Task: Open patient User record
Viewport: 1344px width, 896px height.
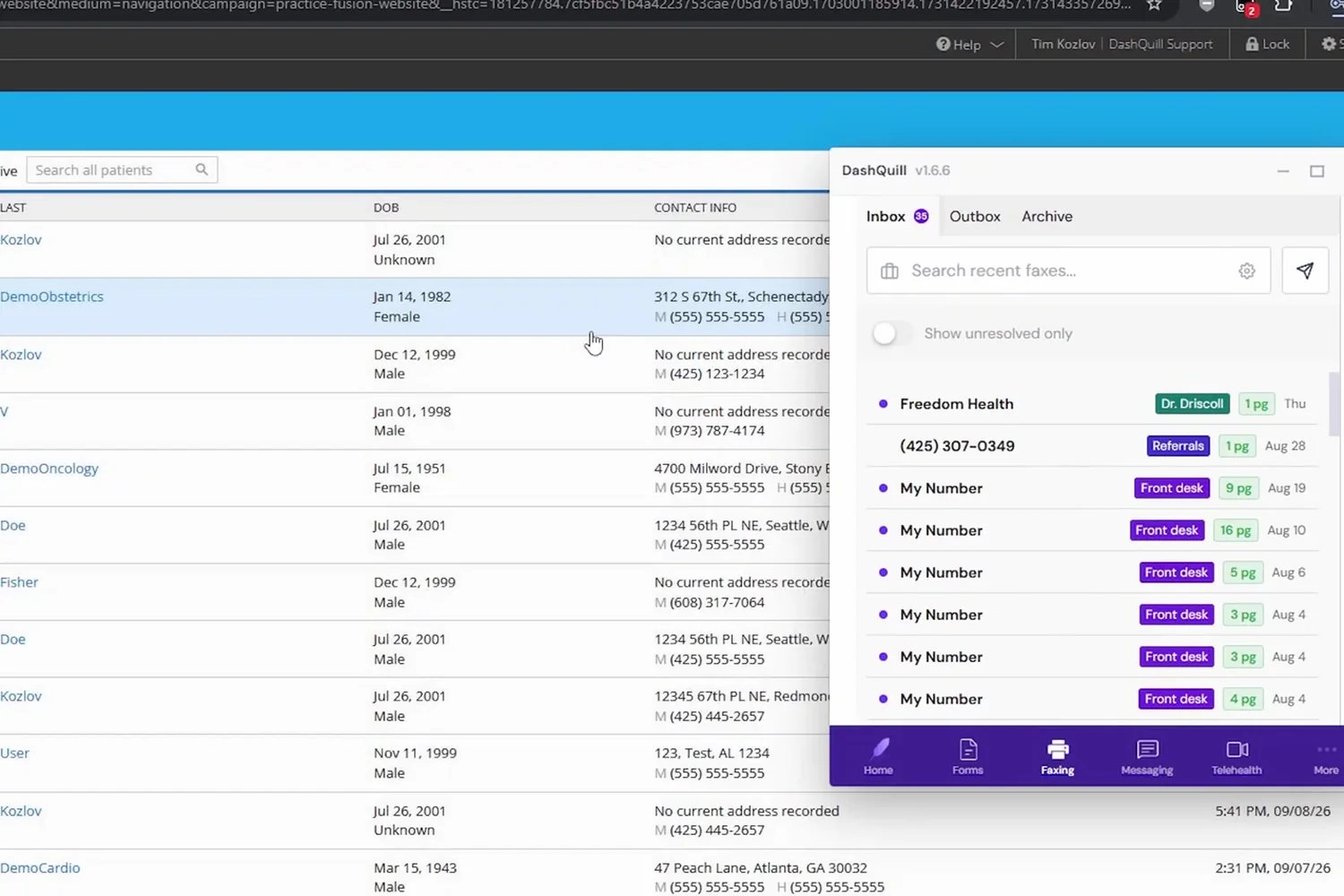Action: point(14,754)
